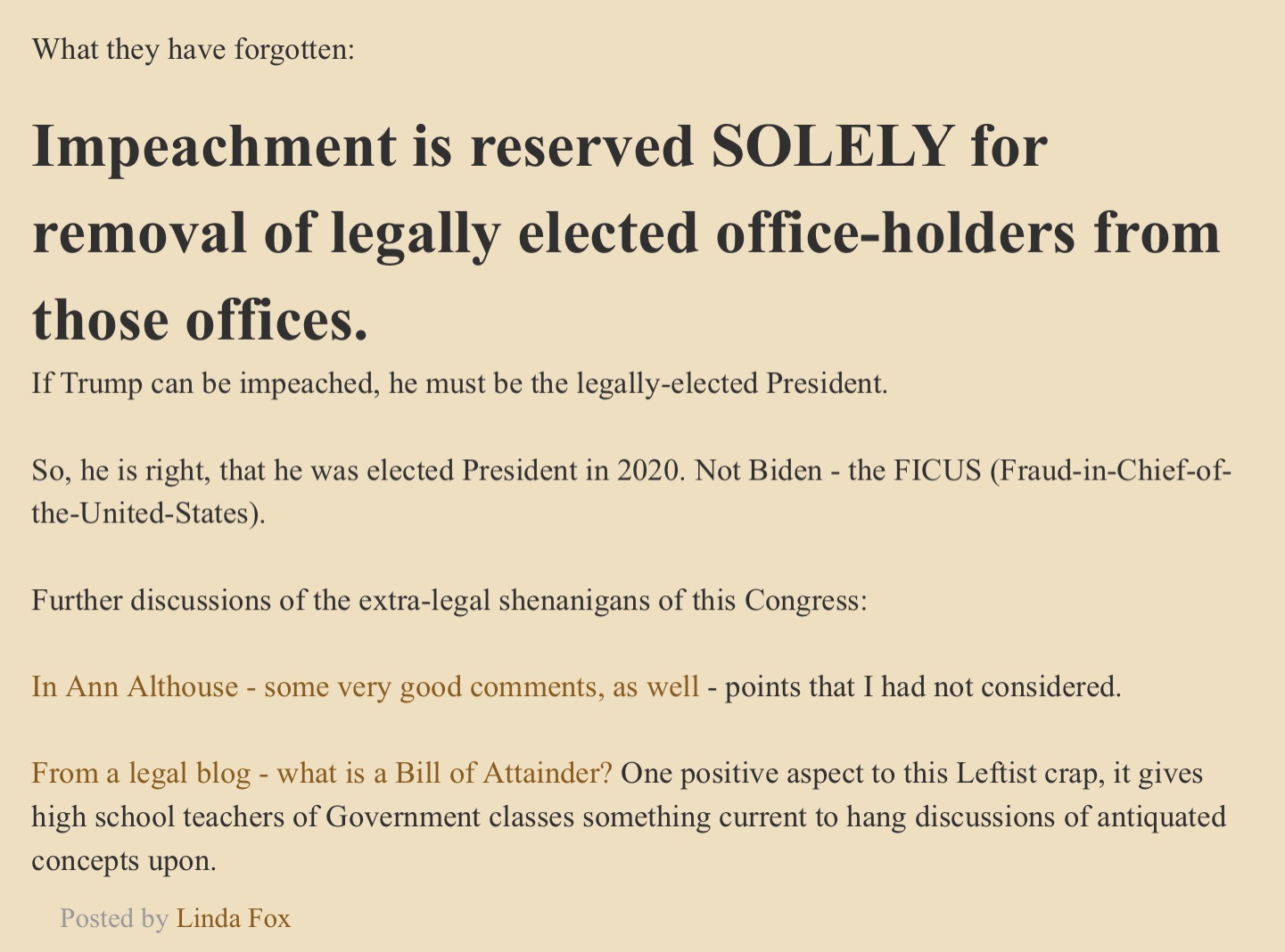Click the text 'points that I had not considered'
This screenshot has height=952, width=1285.
pos(923,686)
